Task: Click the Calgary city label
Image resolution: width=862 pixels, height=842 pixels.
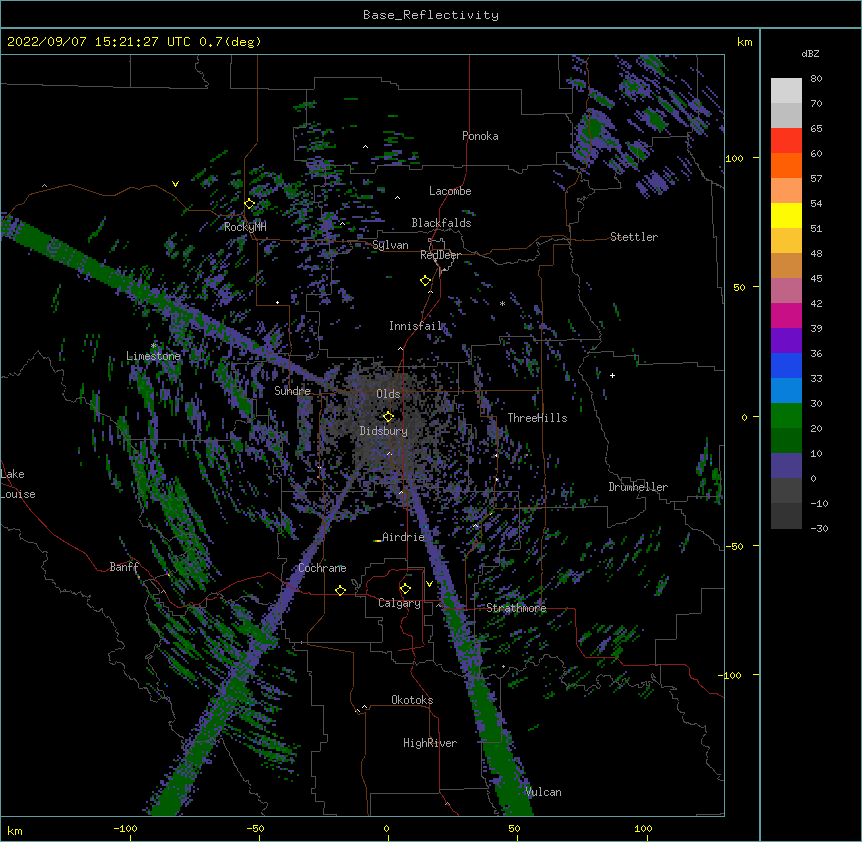Action: [399, 603]
